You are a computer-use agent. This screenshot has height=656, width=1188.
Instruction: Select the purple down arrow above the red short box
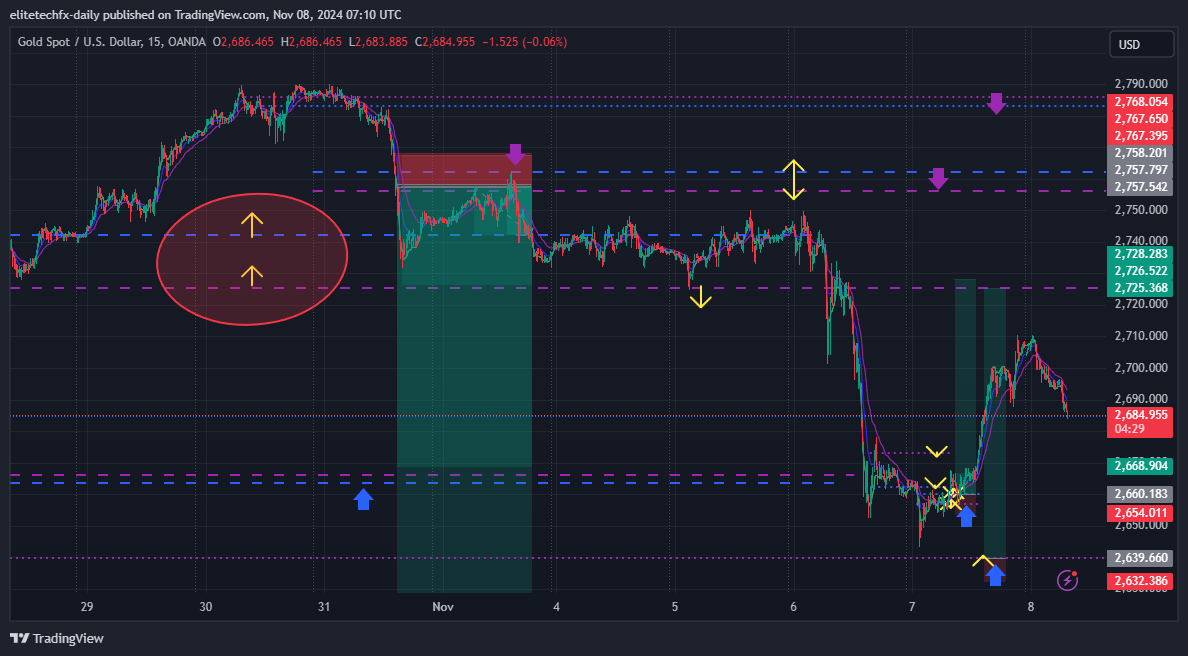[x=515, y=155]
